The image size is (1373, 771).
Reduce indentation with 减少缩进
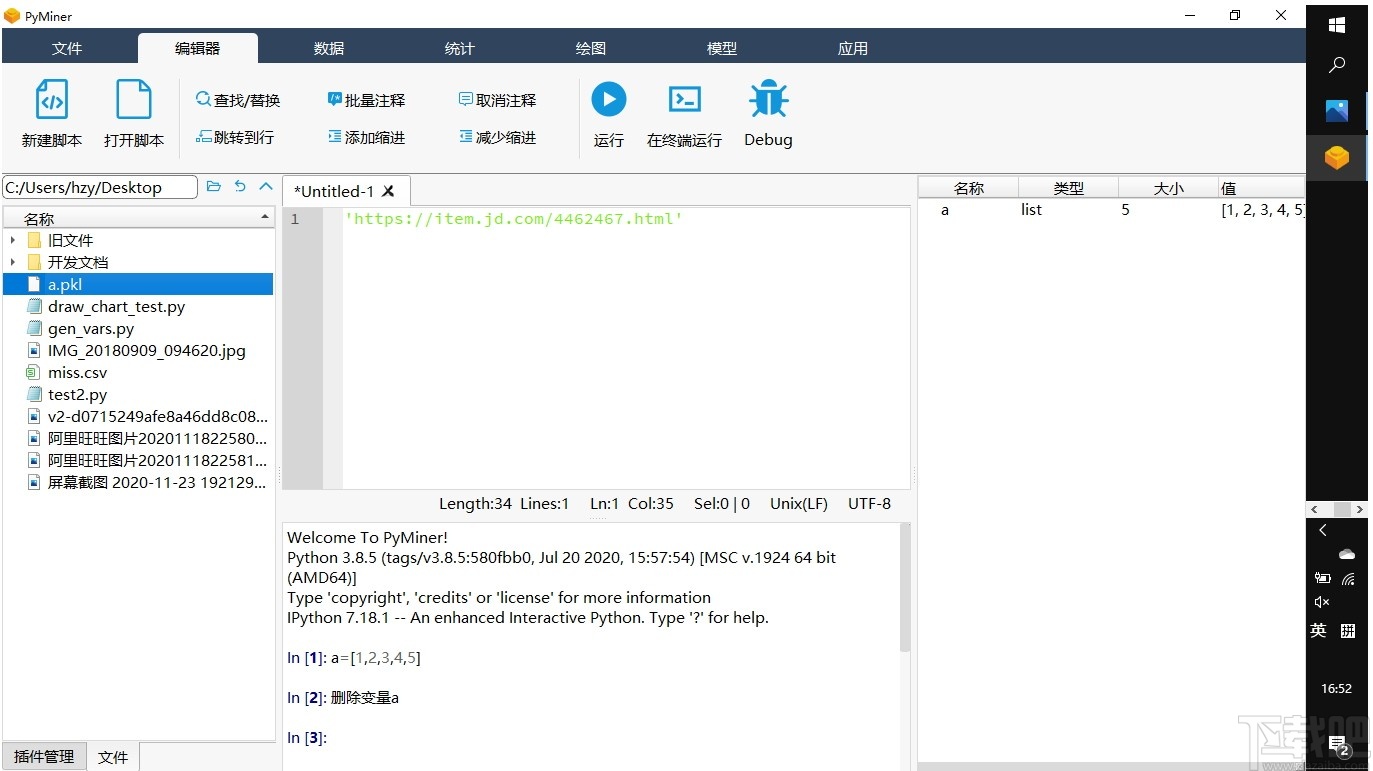497,137
